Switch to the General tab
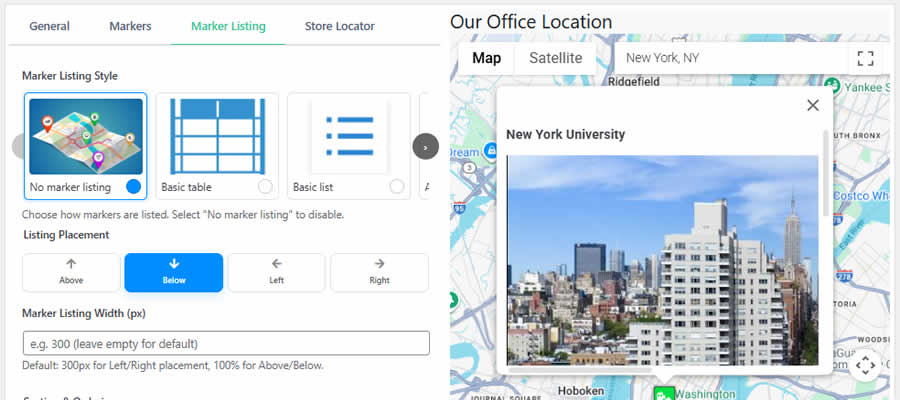The width and height of the screenshot is (900, 400). (49, 26)
